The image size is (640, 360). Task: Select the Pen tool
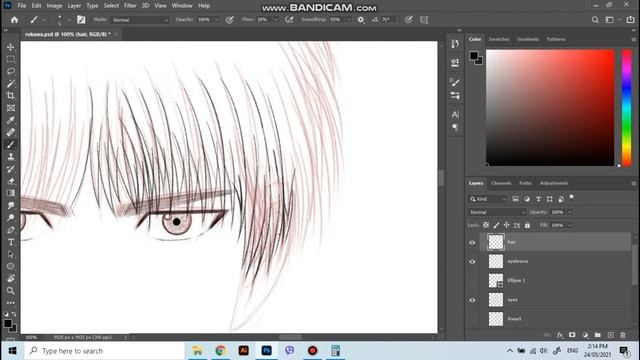(x=11, y=230)
